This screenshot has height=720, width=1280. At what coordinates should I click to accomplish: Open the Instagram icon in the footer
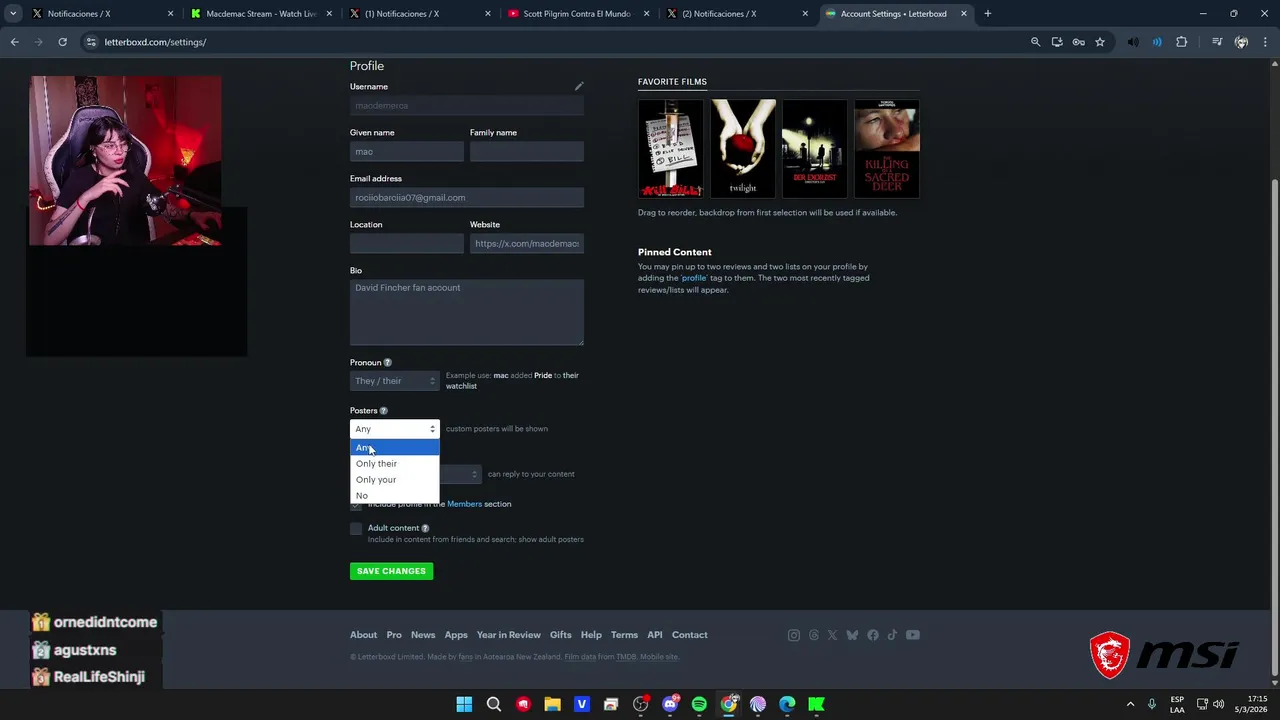click(x=794, y=635)
